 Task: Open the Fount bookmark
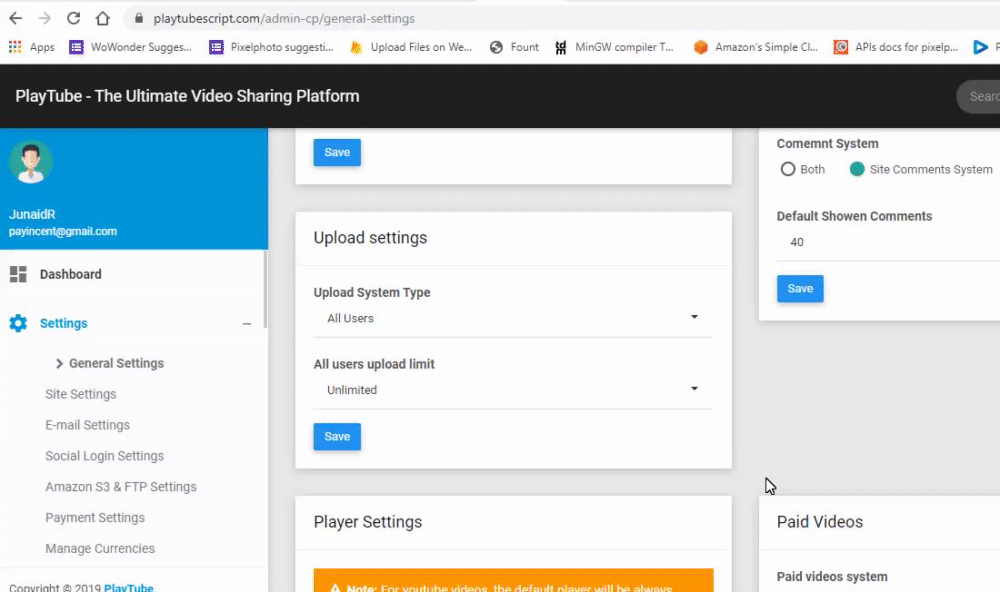tap(514, 47)
